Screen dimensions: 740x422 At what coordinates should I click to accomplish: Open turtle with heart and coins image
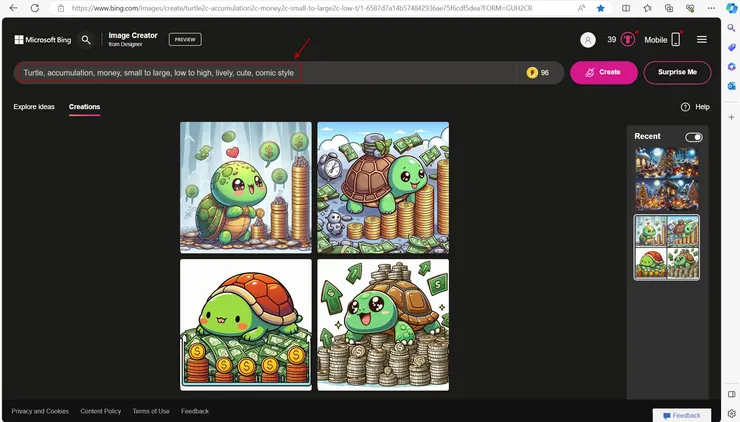[x=246, y=188]
